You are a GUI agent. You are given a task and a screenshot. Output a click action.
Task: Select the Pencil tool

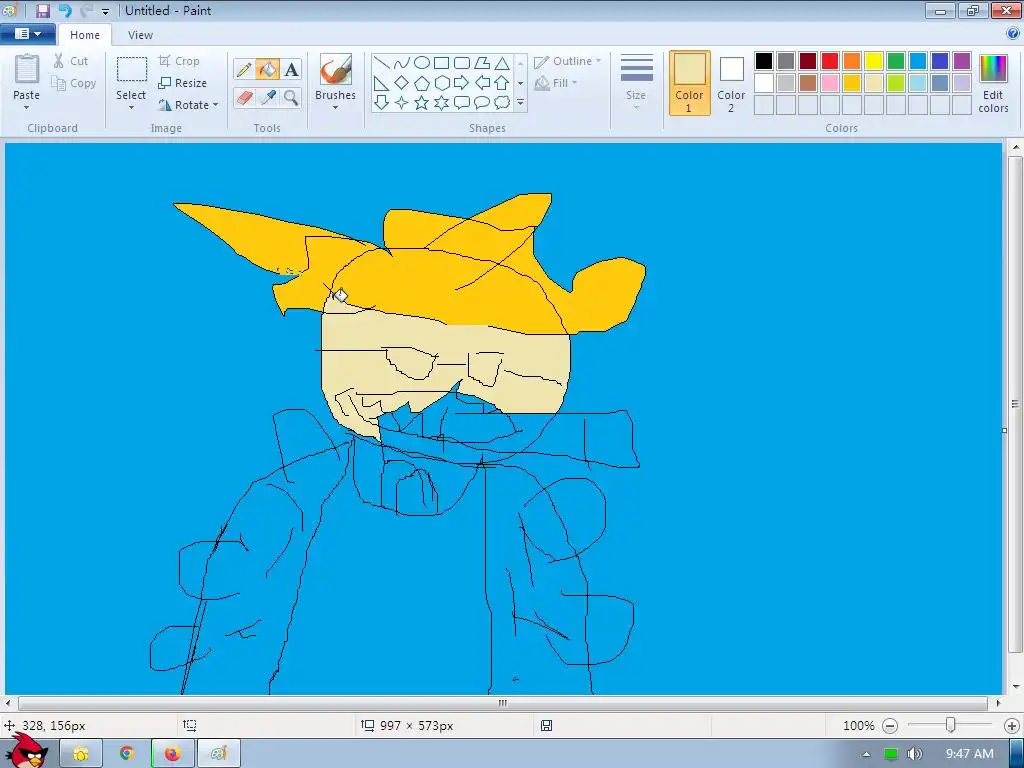[x=244, y=69]
